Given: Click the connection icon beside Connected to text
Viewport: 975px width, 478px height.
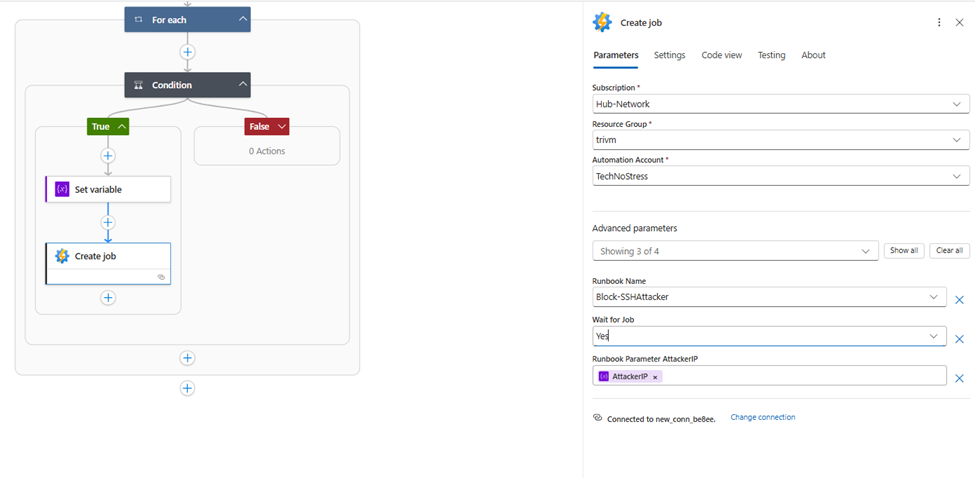Looking at the screenshot, I should 598,418.
